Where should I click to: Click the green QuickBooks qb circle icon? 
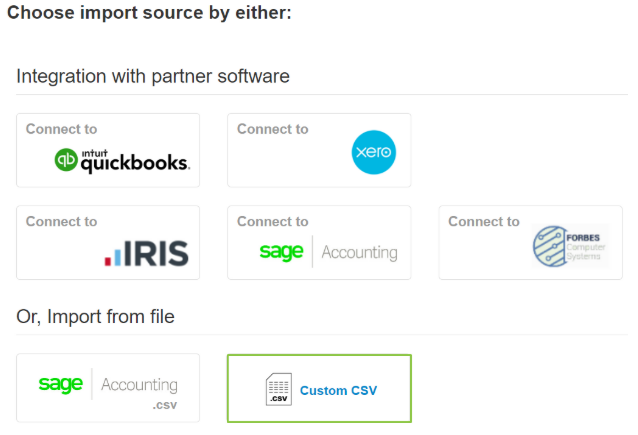tap(67, 160)
